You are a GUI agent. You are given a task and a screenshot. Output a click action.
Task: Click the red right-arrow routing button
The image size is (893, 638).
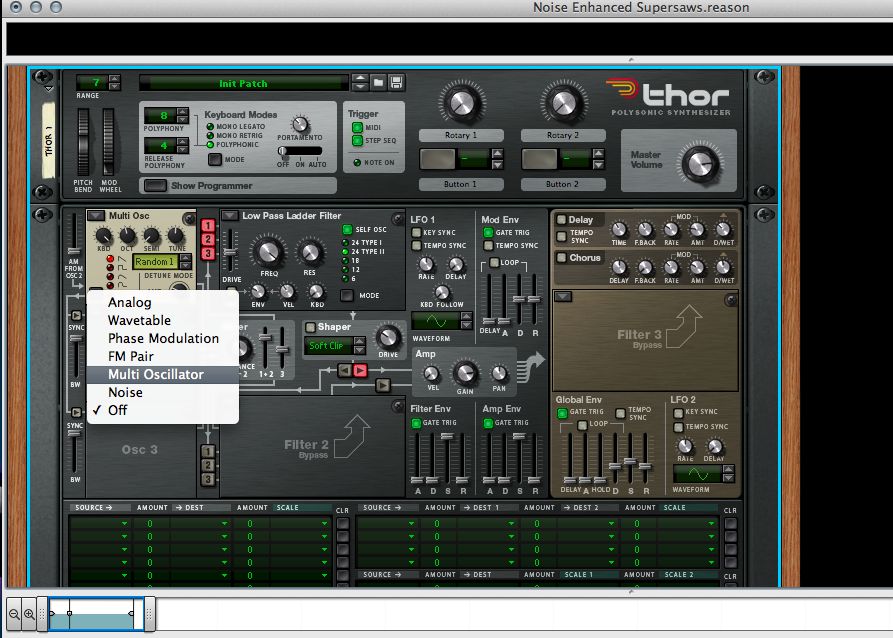point(360,371)
